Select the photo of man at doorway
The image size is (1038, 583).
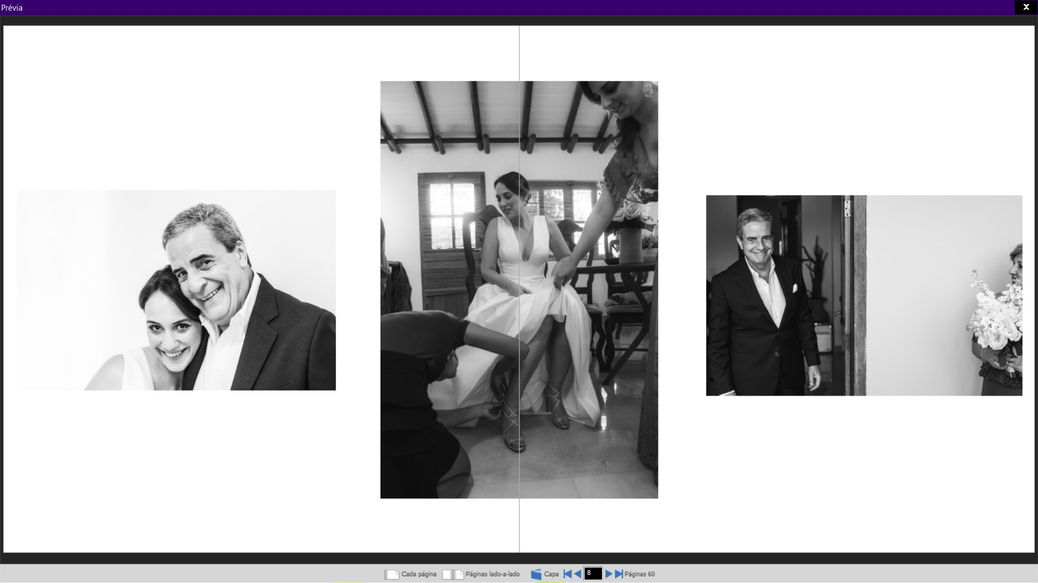coord(864,295)
